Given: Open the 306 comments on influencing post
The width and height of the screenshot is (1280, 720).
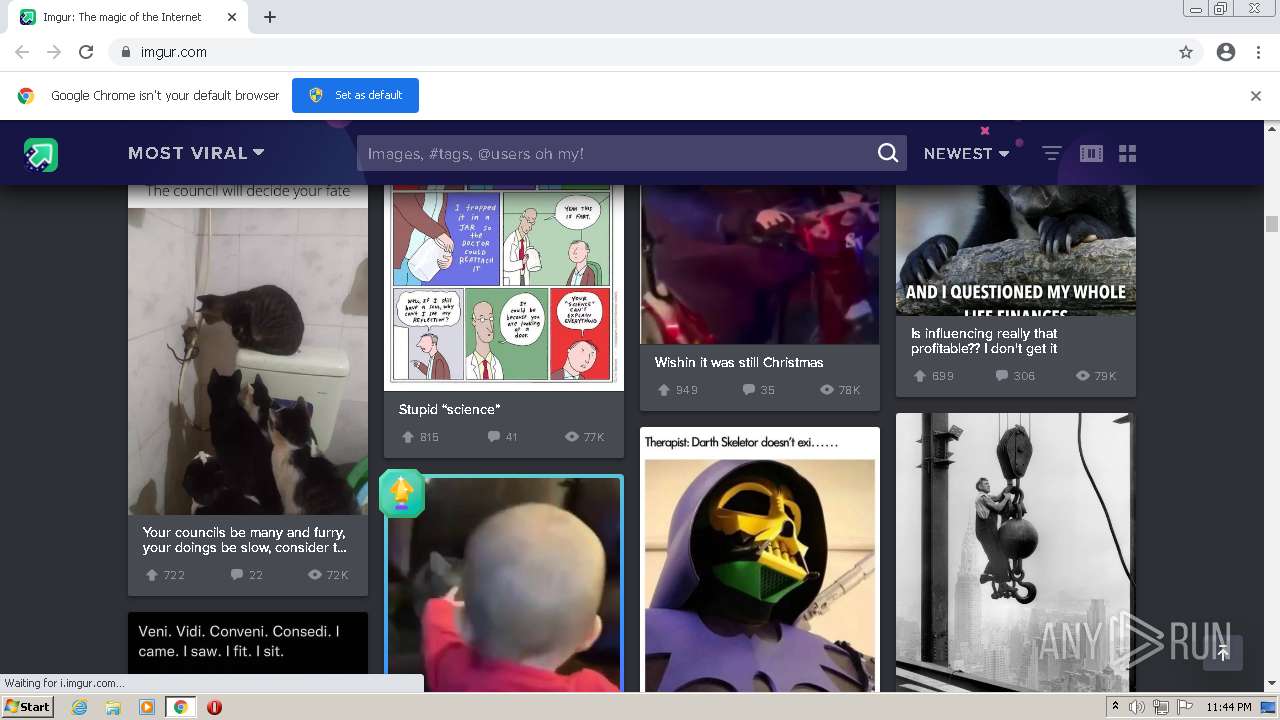Looking at the screenshot, I should pyautogui.click(x=1002, y=376).
